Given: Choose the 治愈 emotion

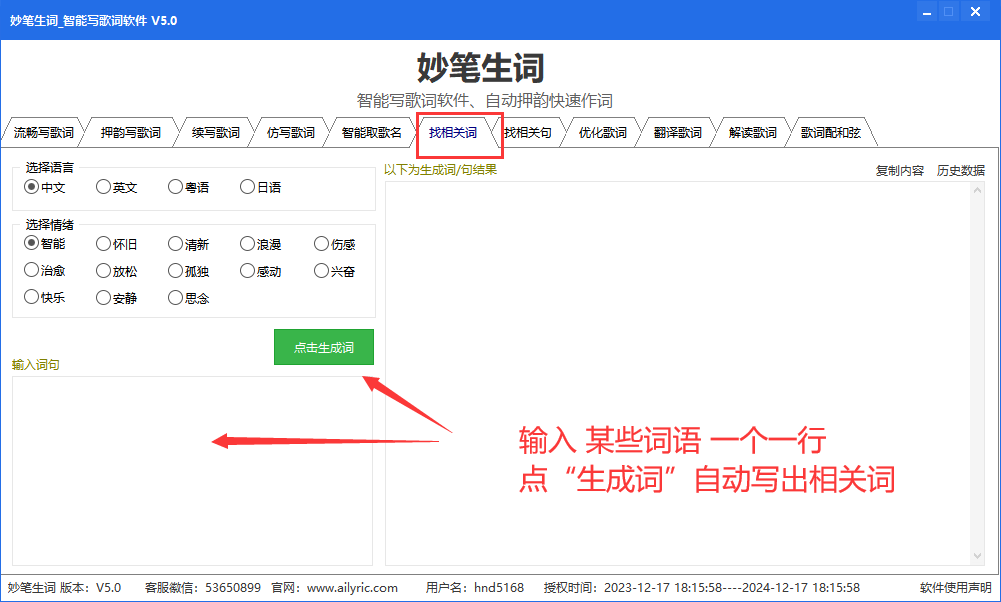Looking at the screenshot, I should pyautogui.click(x=44, y=271).
